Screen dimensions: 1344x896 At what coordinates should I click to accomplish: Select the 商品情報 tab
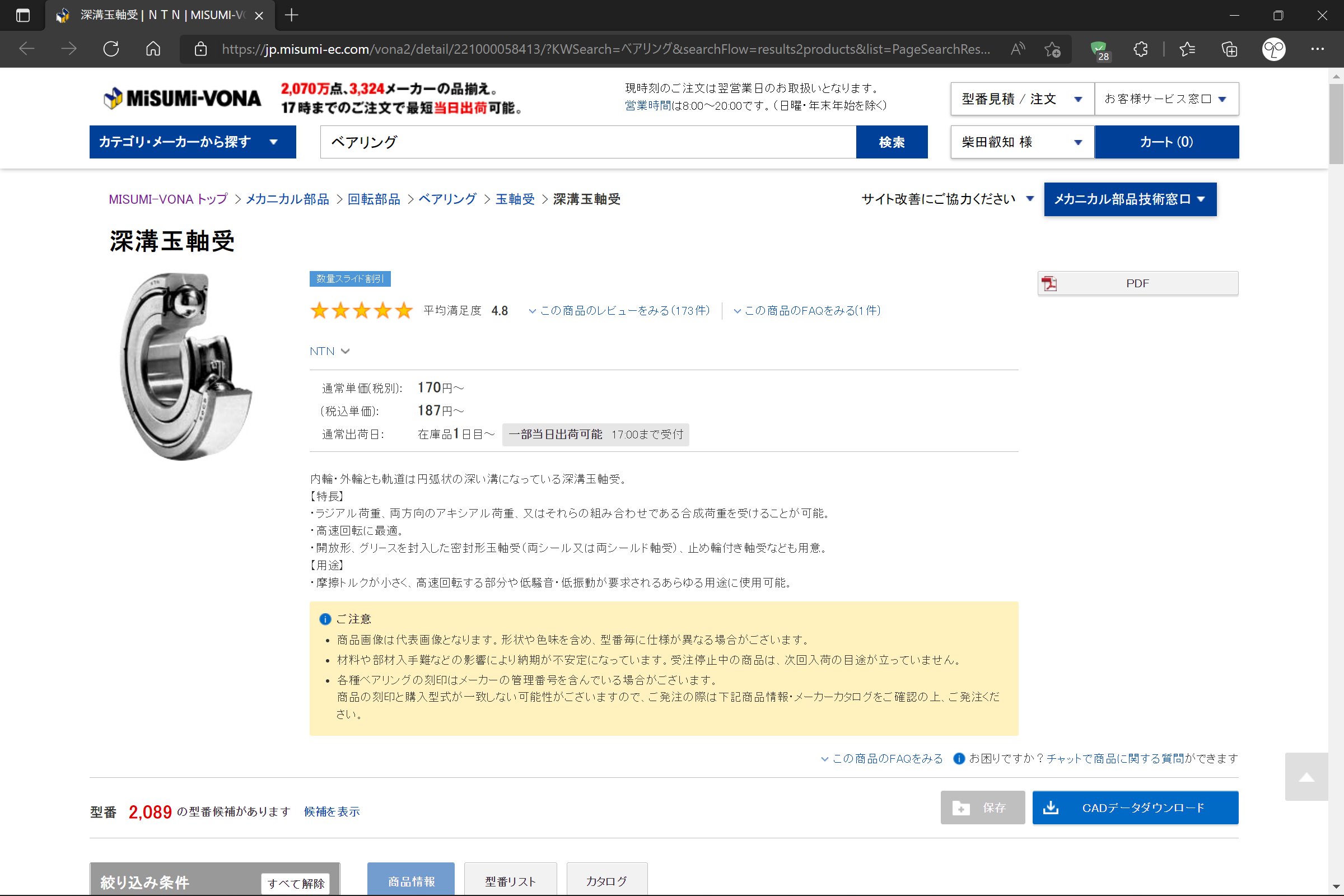[x=411, y=880]
